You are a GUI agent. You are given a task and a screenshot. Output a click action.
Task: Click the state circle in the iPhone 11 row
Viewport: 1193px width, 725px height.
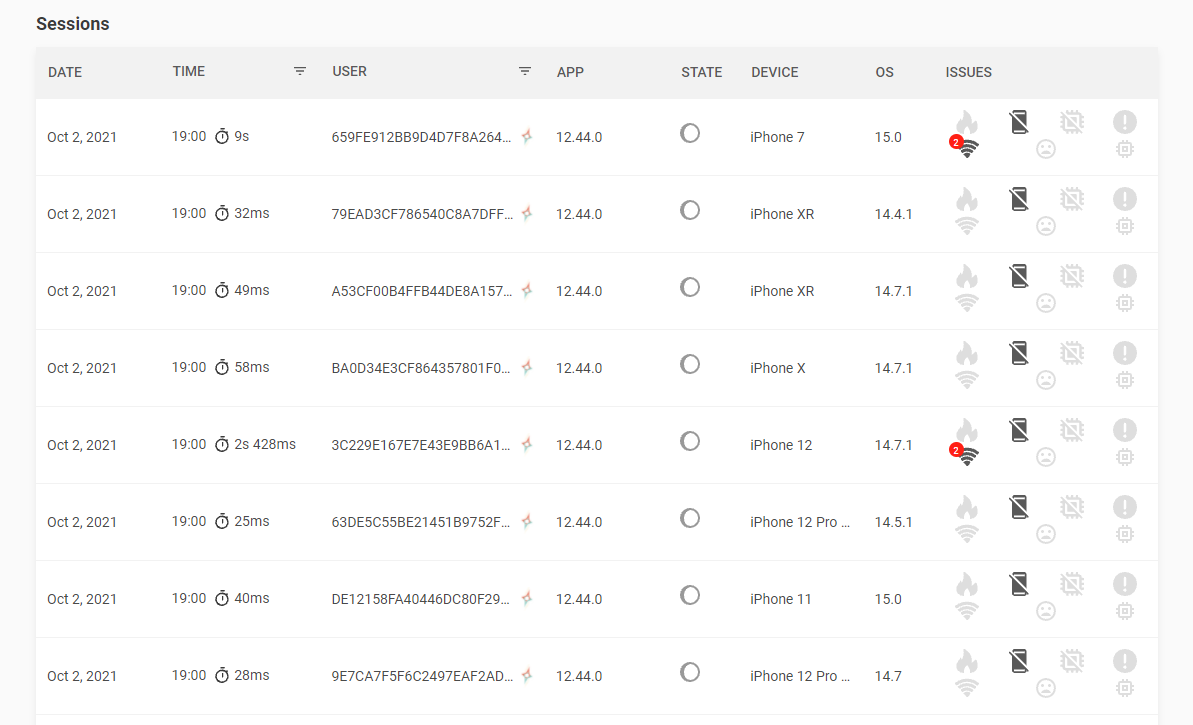point(690,595)
